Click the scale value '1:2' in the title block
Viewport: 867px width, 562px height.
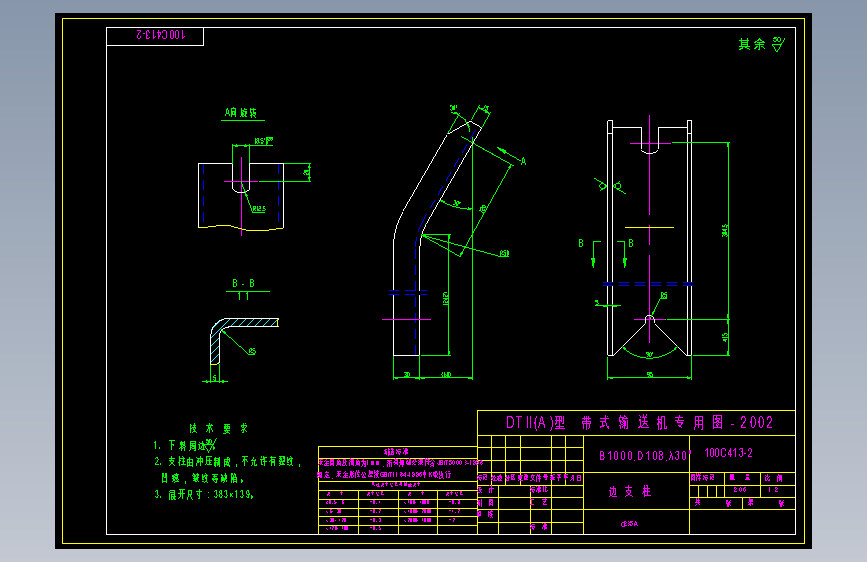pyautogui.click(x=773, y=490)
